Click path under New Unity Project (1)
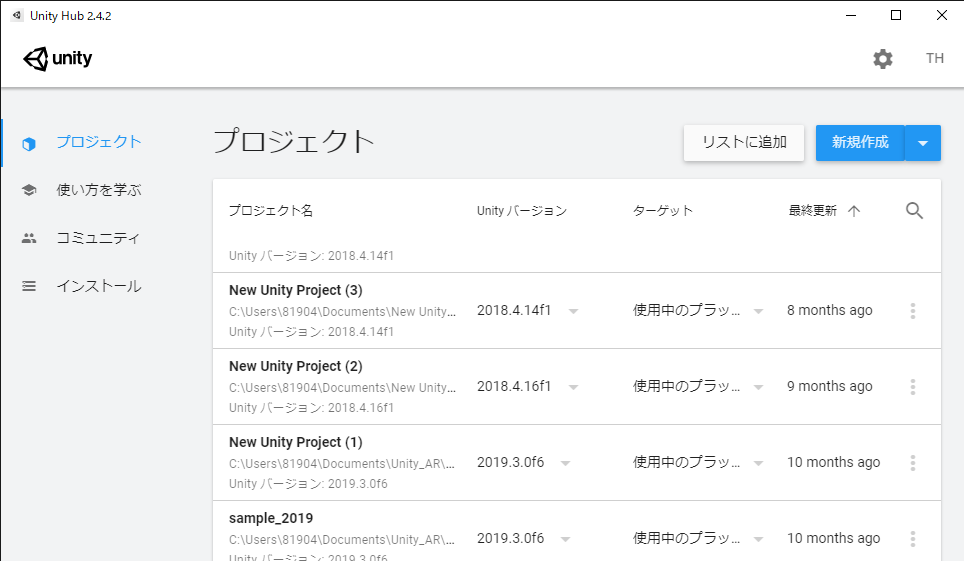Screen dimensions: 964x561 click(x=342, y=464)
